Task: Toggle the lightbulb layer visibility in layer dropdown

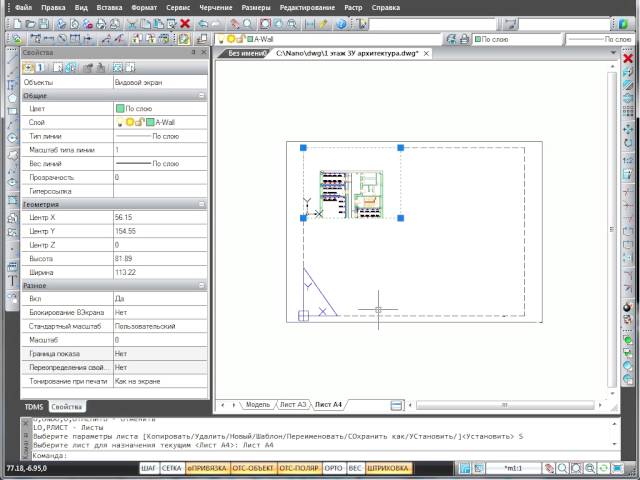Action: (x=221, y=39)
